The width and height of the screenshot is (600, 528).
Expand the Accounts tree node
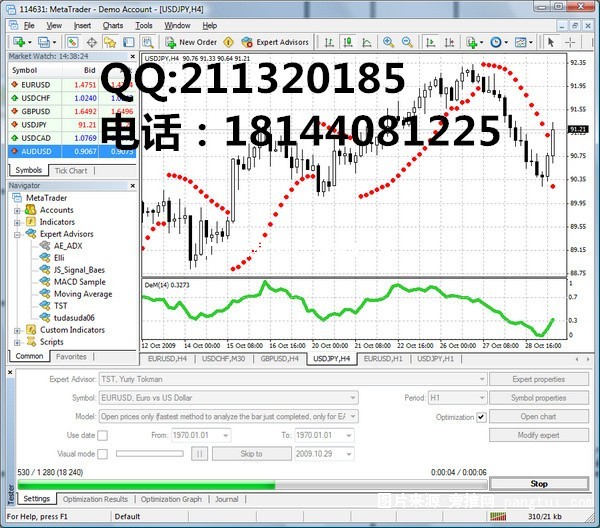(17, 210)
